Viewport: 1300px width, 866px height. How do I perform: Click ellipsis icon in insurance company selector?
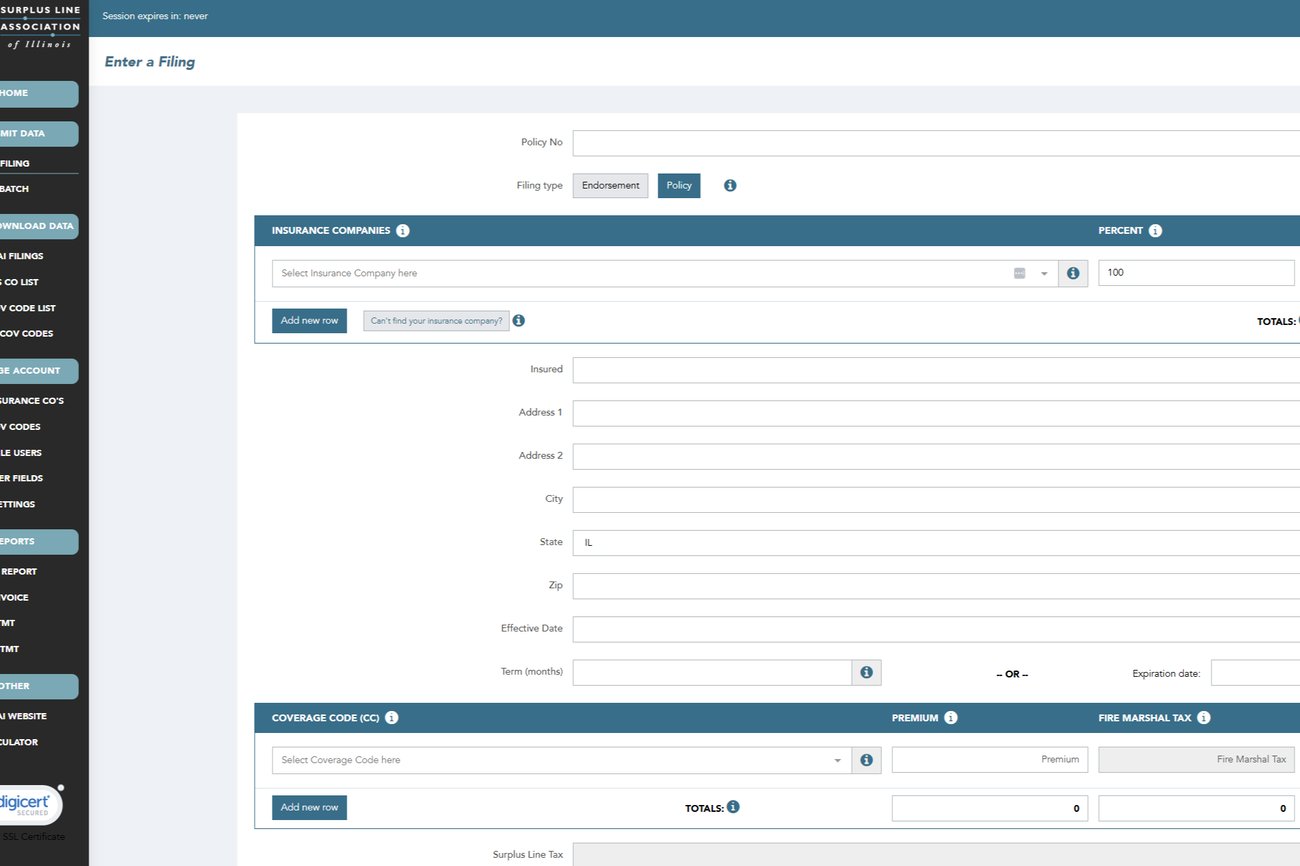pyautogui.click(x=1019, y=273)
